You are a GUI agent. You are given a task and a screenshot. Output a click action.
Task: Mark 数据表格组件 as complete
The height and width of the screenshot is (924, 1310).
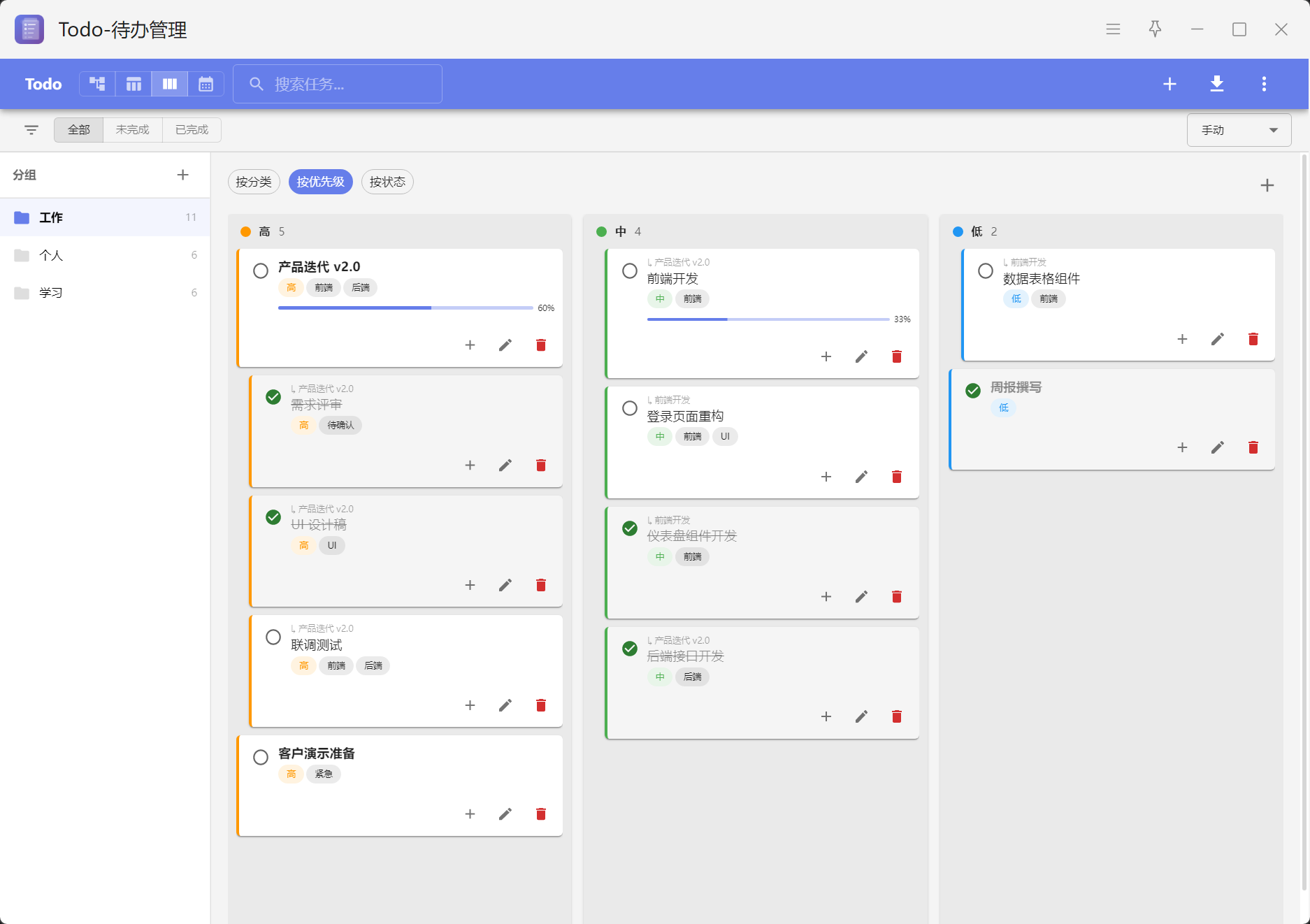(x=986, y=270)
